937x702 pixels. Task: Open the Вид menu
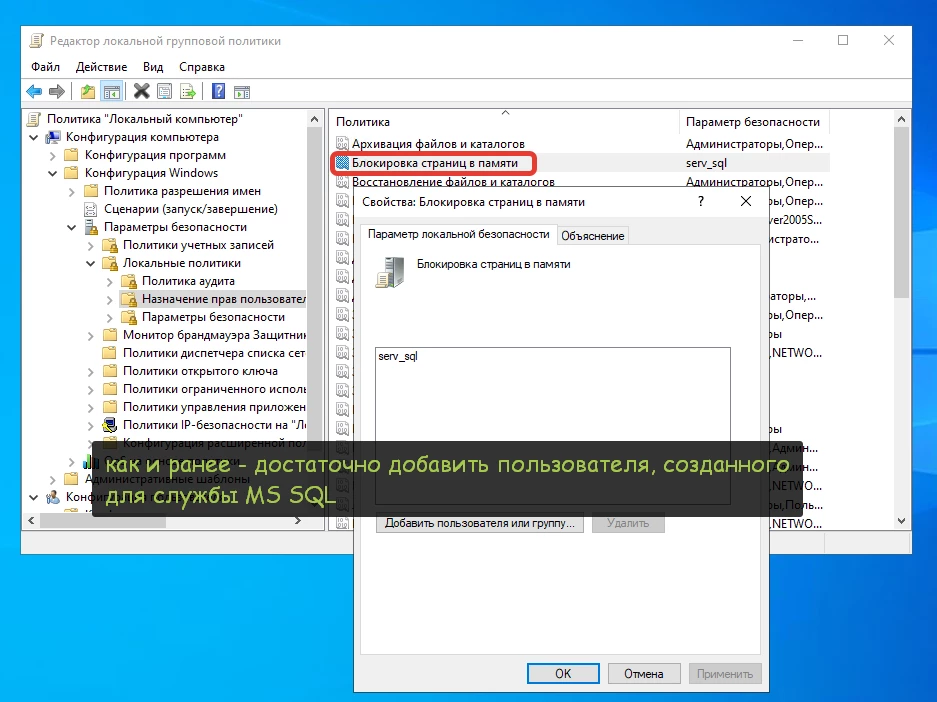153,67
